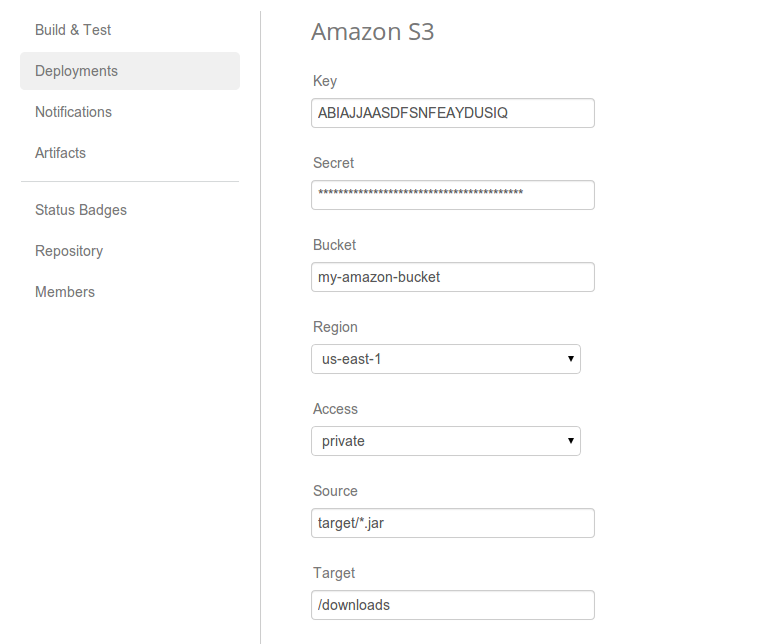Click the Source label text
778x644 pixels.
[335, 491]
